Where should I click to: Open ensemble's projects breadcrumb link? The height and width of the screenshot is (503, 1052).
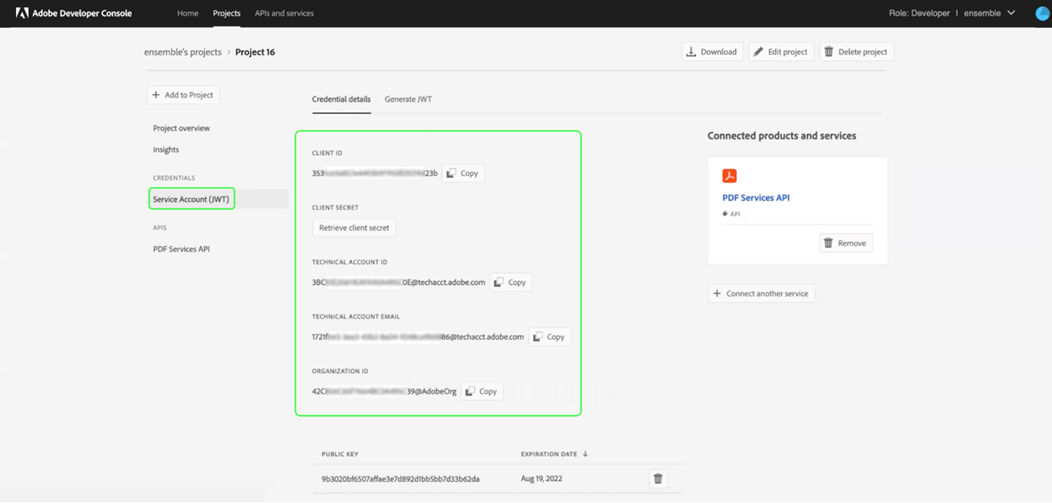(x=183, y=52)
